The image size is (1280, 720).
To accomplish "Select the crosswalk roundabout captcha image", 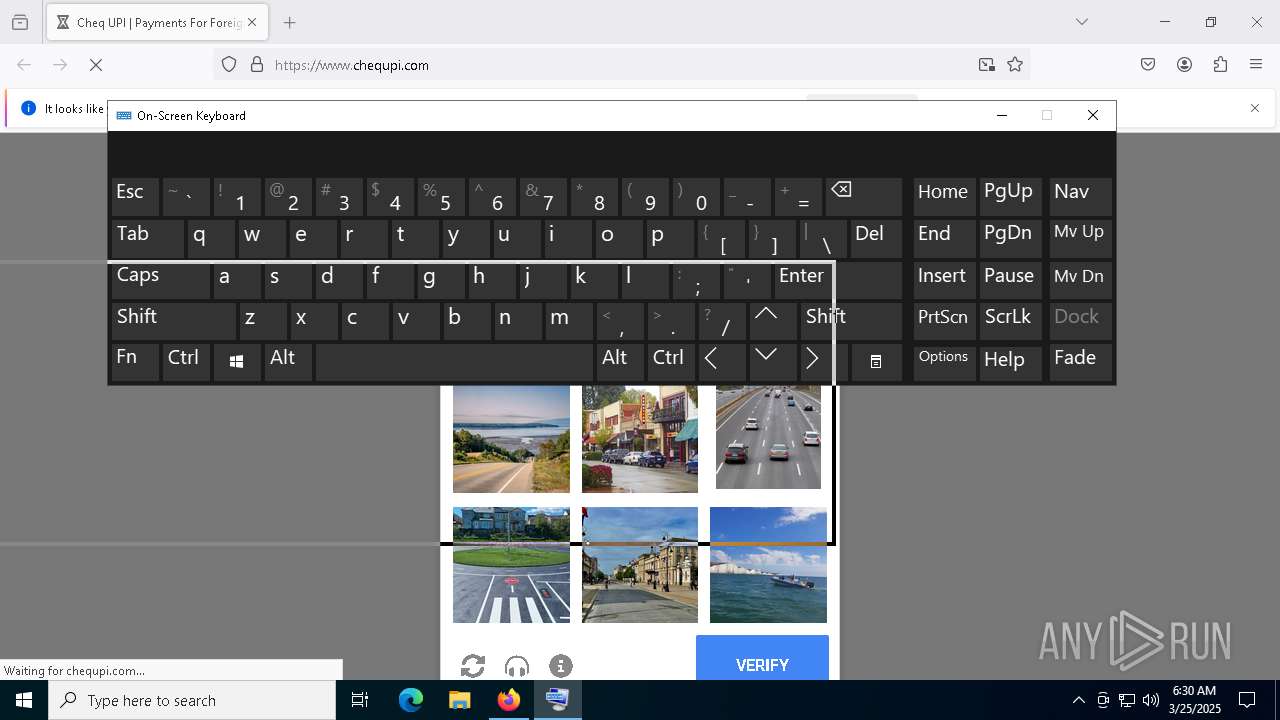I will 511,565.
